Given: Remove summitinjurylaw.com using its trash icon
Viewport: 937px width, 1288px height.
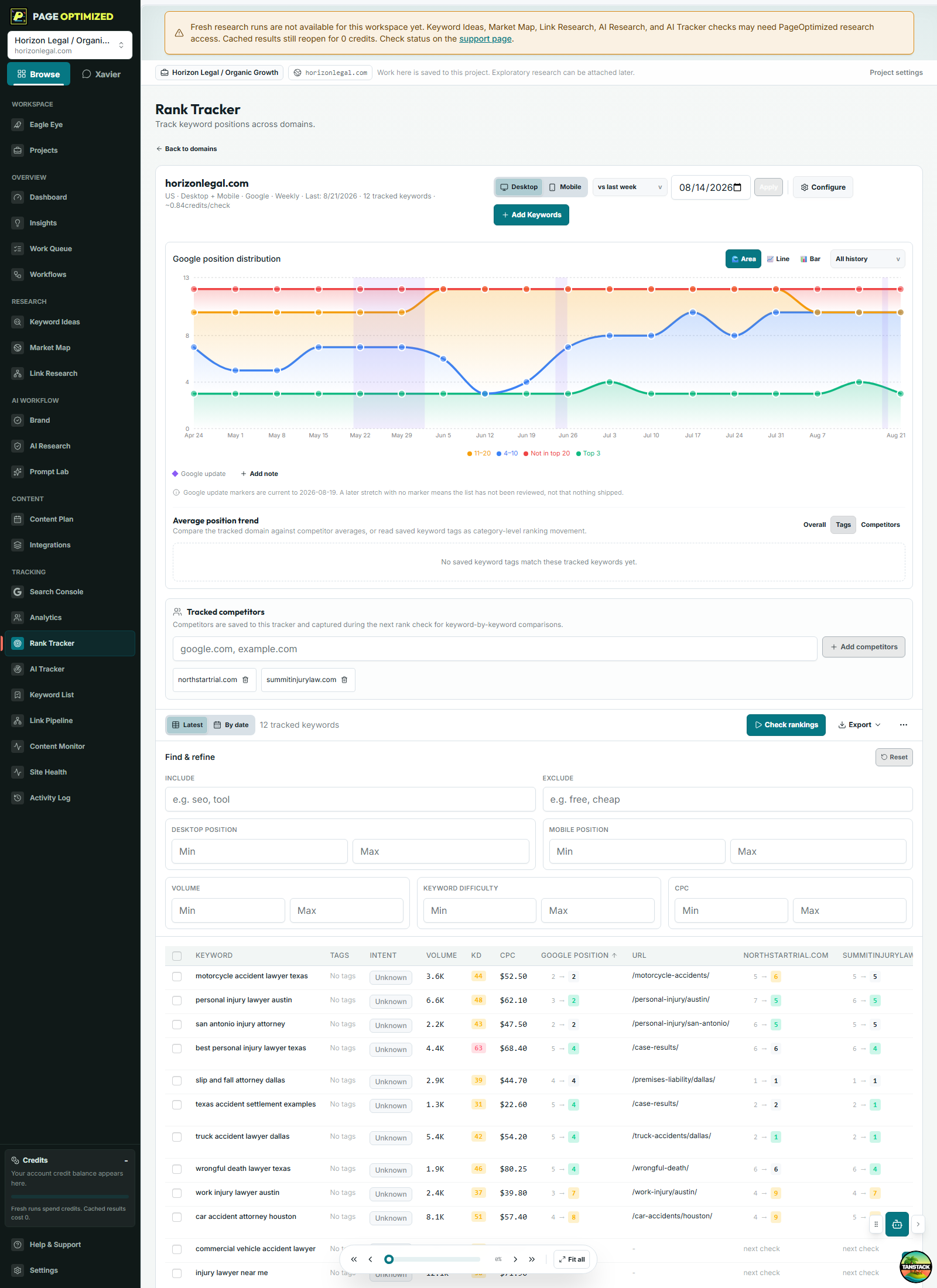Looking at the screenshot, I should point(344,680).
